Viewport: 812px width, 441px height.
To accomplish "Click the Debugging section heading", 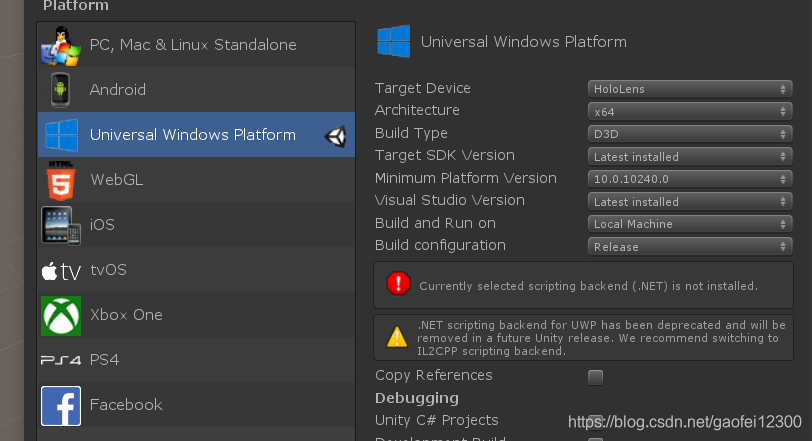I will (x=417, y=398).
